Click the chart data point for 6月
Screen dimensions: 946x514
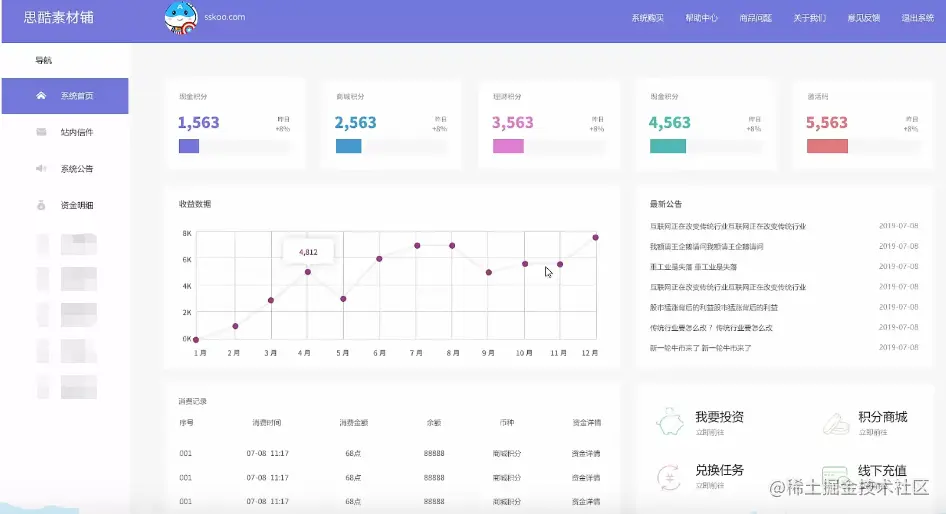[x=379, y=259]
